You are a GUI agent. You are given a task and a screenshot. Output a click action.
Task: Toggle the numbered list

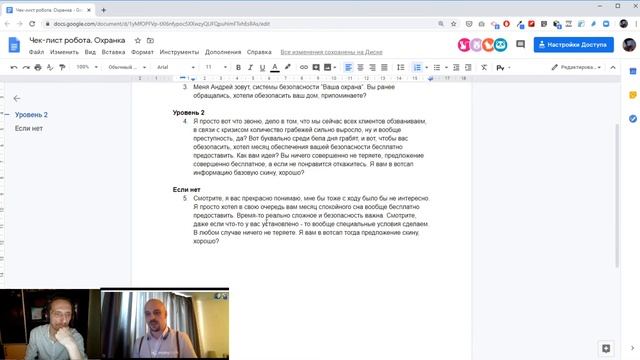tap(417, 67)
